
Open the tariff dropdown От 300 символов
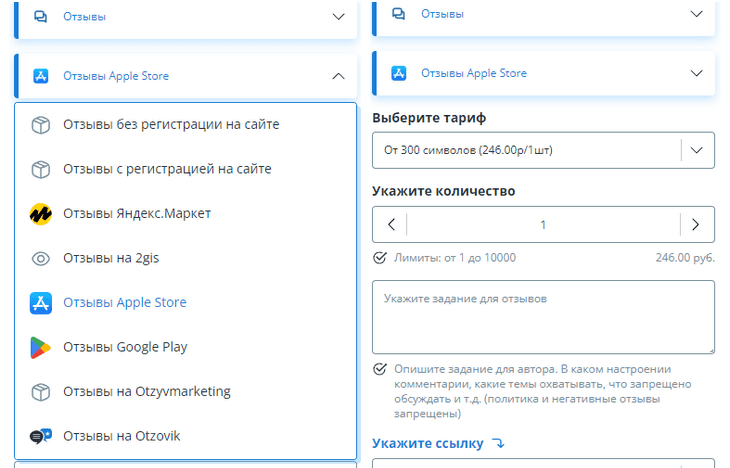point(696,150)
